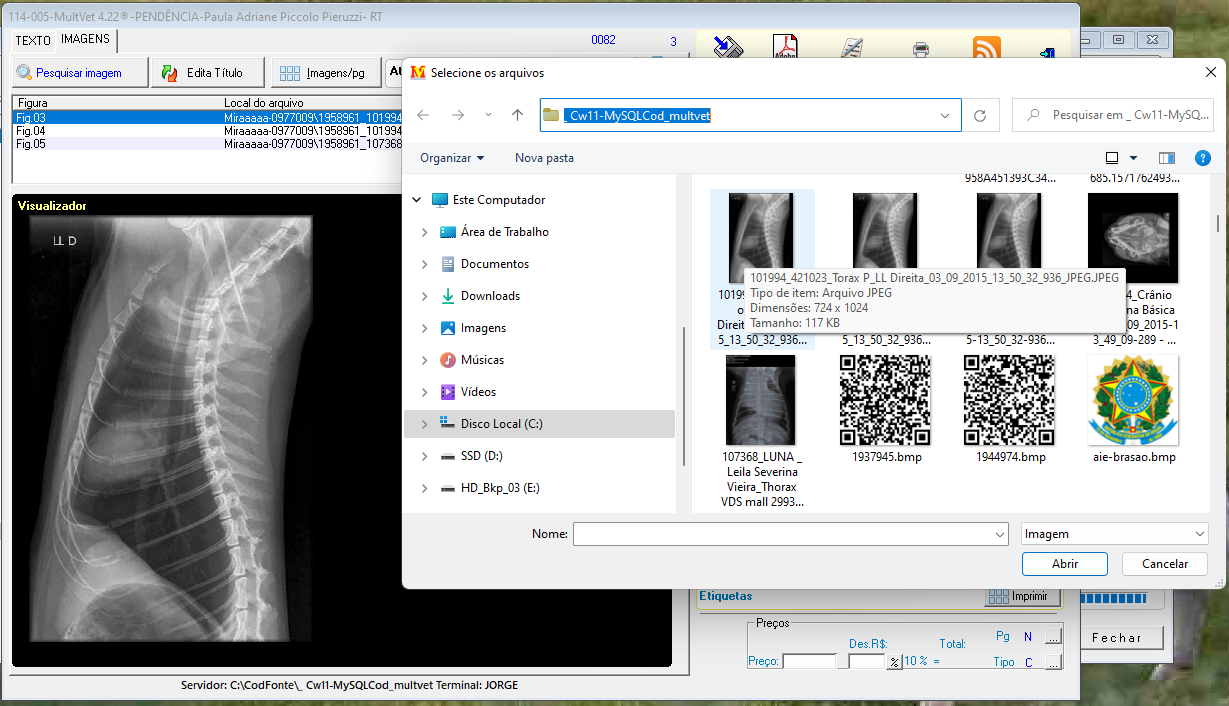Click the Cancelar button
The image size is (1229, 706).
click(x=1164, y=564)
